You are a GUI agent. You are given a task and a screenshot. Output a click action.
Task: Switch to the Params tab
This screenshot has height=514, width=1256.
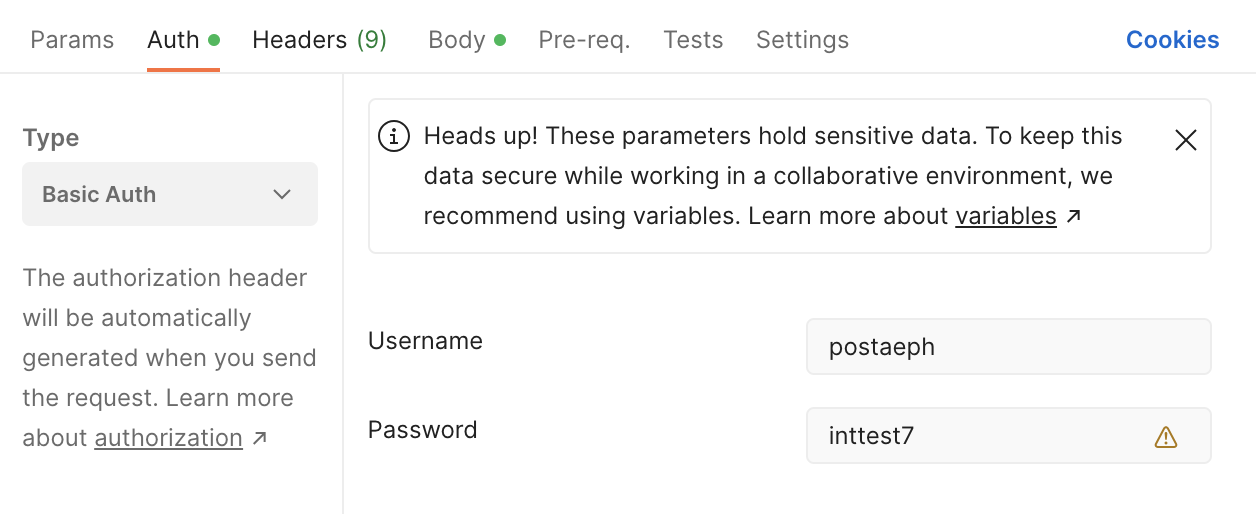point(72,40)
